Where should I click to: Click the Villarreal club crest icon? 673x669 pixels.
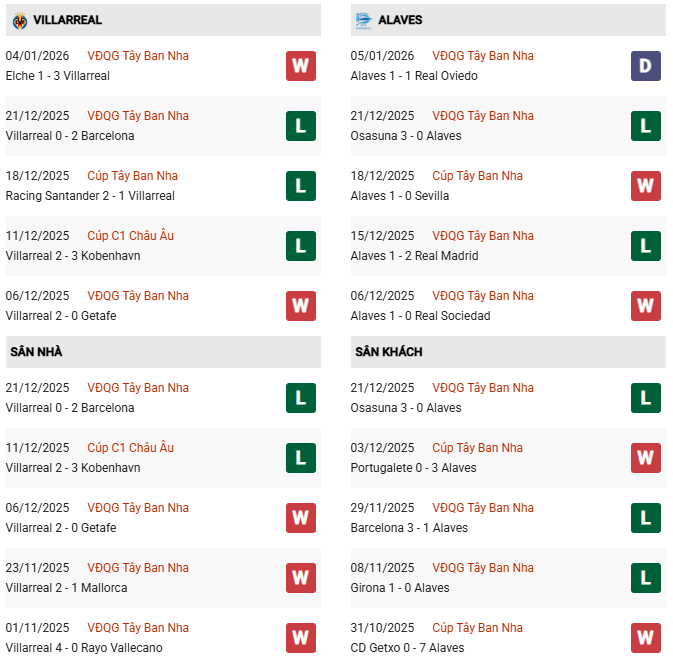tap(19, 20)
